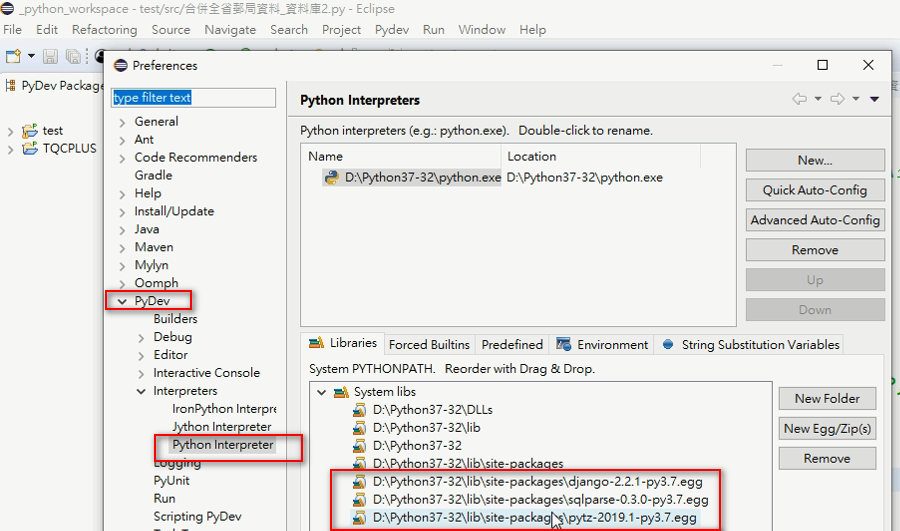Click the System libs folder icon

341,392
